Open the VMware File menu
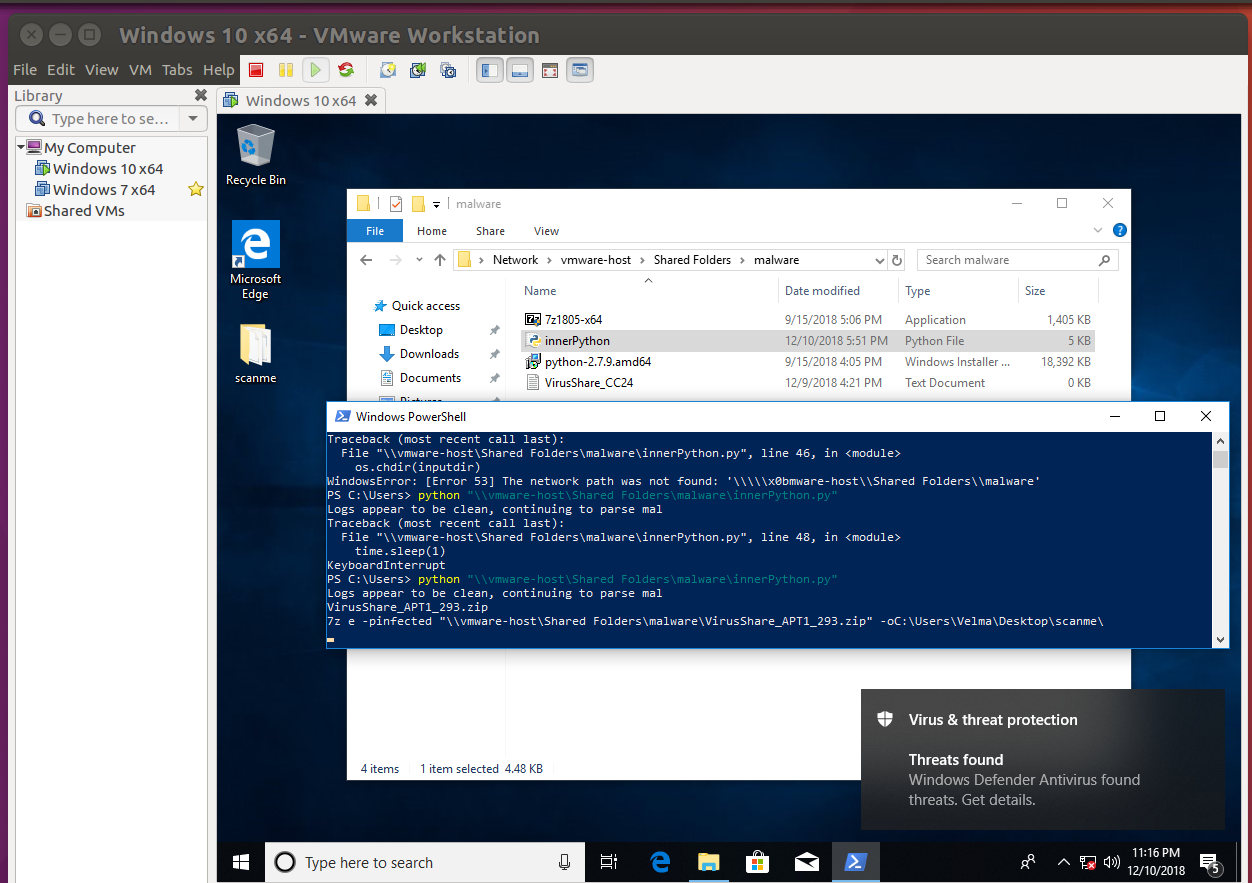This screenshot has height=883, width=1252. [25, 70]
